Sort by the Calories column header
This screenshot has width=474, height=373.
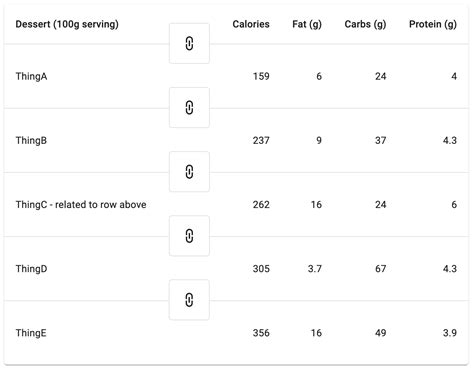[x=251, y=24]
